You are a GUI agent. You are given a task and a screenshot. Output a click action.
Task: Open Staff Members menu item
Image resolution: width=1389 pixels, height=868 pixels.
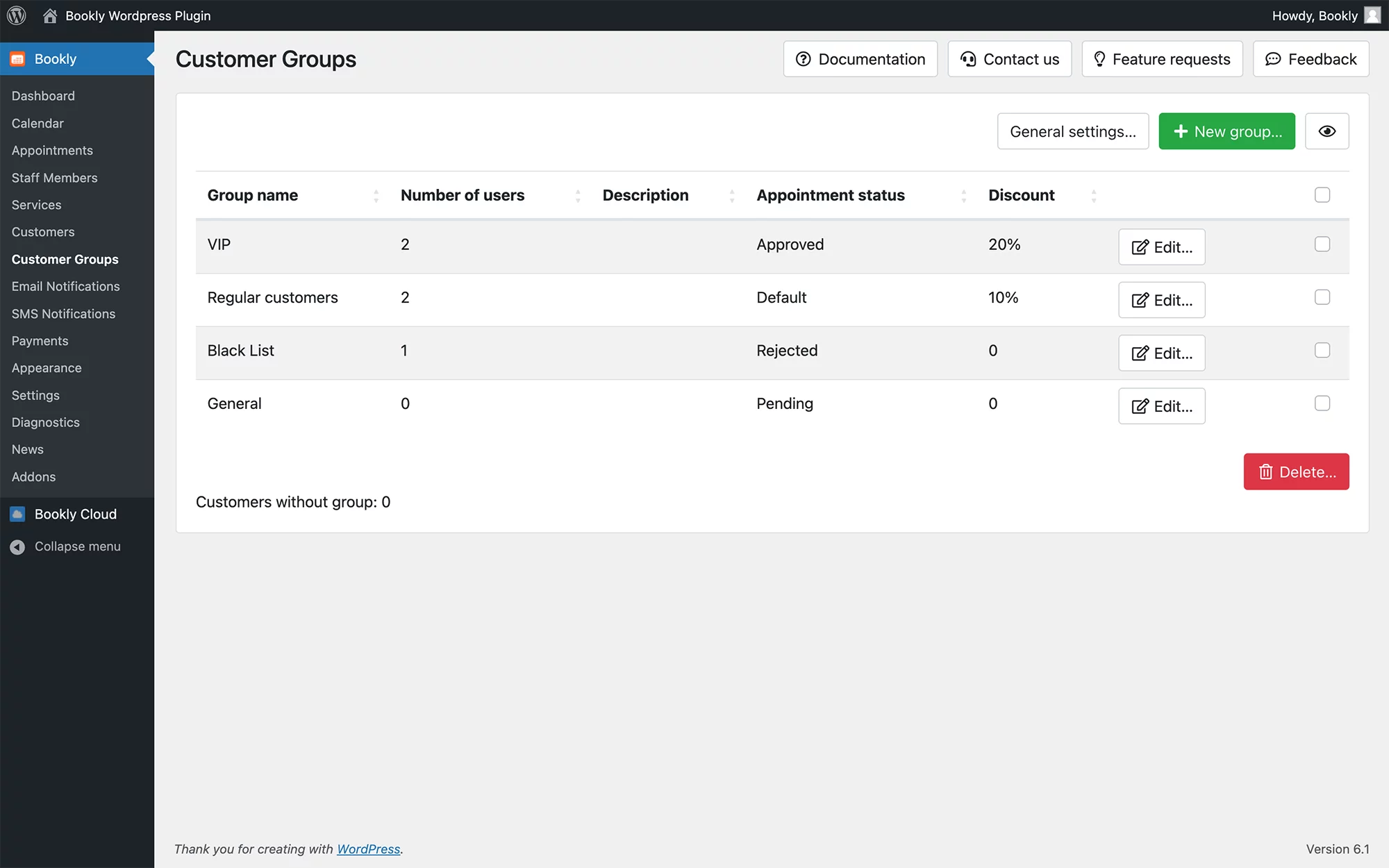[x=54, y=178]
